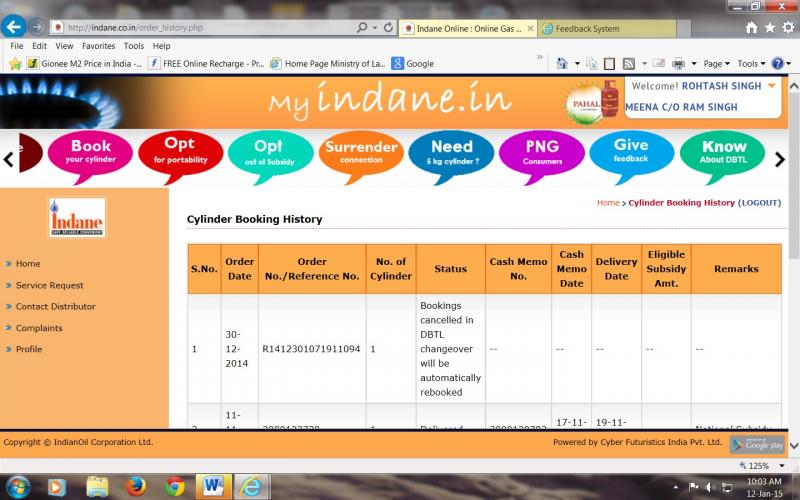800x500 pixels.
Task: Launch Chrome from the taskbar
Action: (174, 487)
